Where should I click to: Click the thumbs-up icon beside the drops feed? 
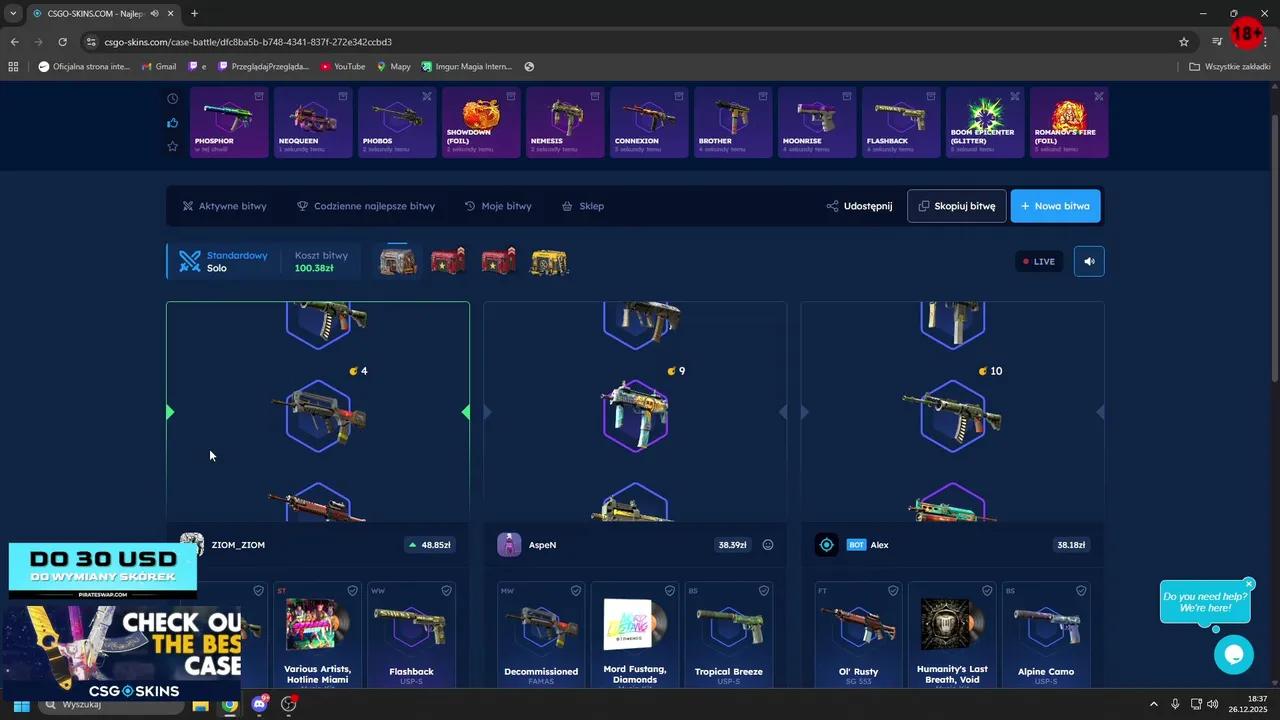pyautogui.click(x=172, y=123)
